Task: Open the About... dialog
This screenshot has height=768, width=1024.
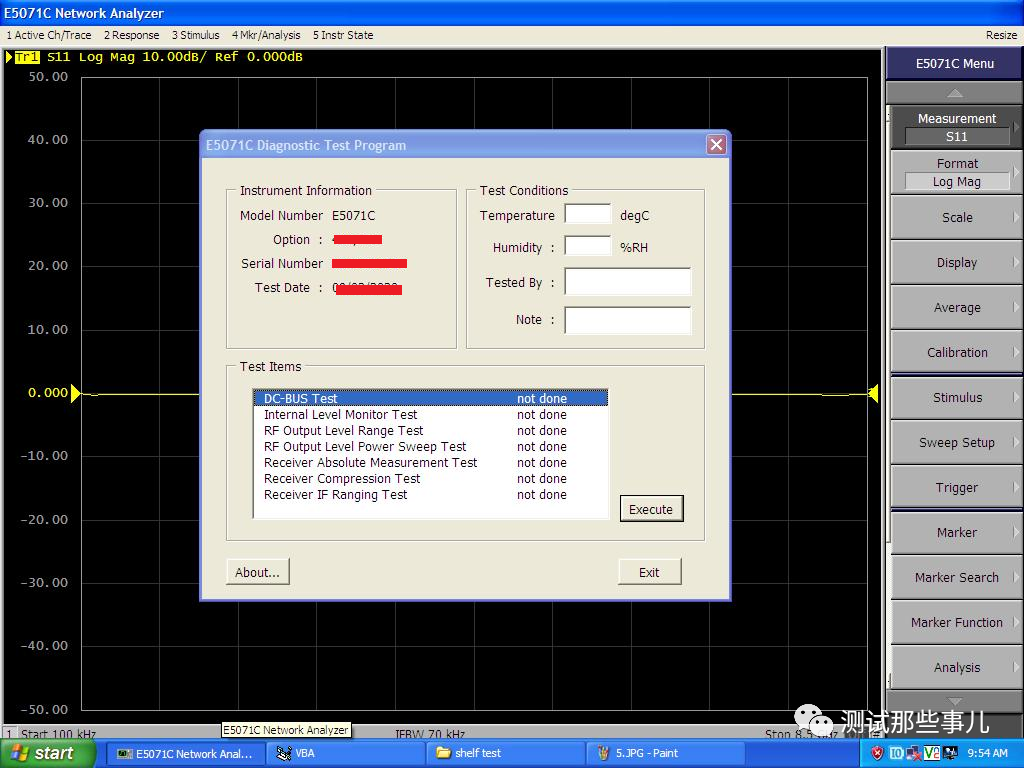Action: coord(257,572)
